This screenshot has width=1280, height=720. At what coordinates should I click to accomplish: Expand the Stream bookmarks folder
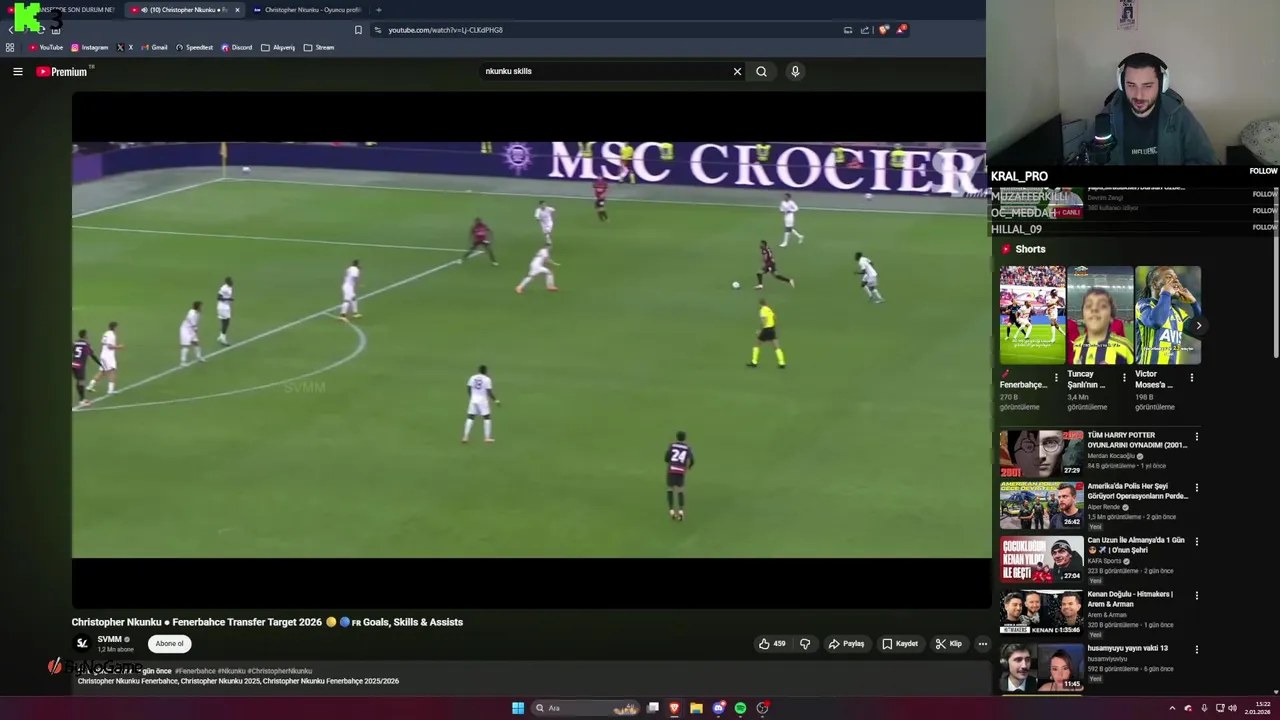[x=319, y=47]
